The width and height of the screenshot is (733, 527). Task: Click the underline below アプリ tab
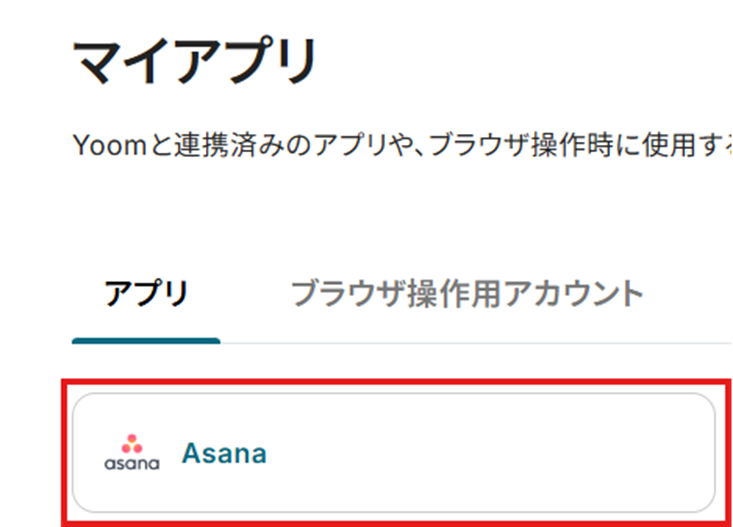point(146,341)
